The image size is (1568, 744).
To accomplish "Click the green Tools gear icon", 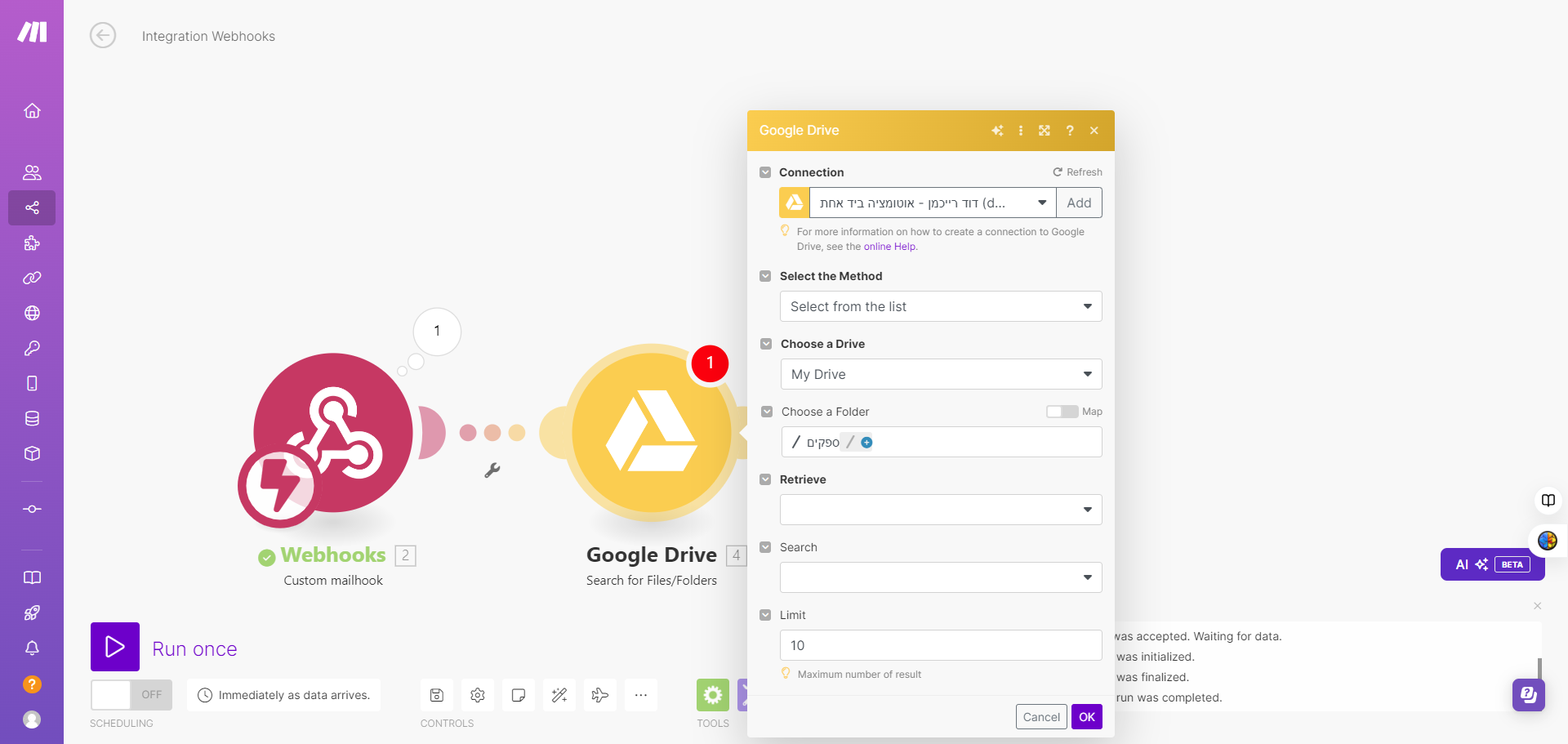I will pyautogui.click(x=713, y=695).
